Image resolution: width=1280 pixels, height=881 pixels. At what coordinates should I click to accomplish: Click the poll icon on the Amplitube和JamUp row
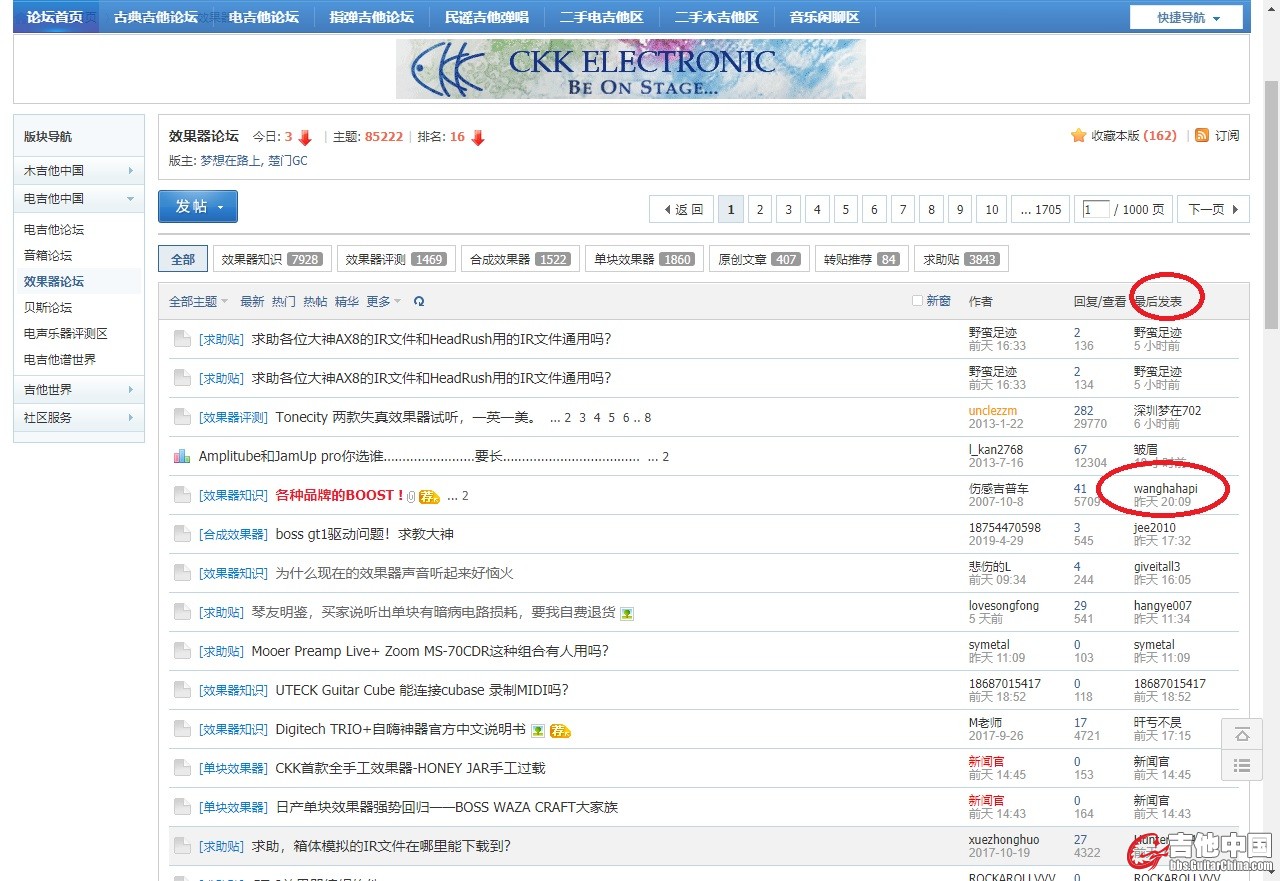[x=181, y=456]
